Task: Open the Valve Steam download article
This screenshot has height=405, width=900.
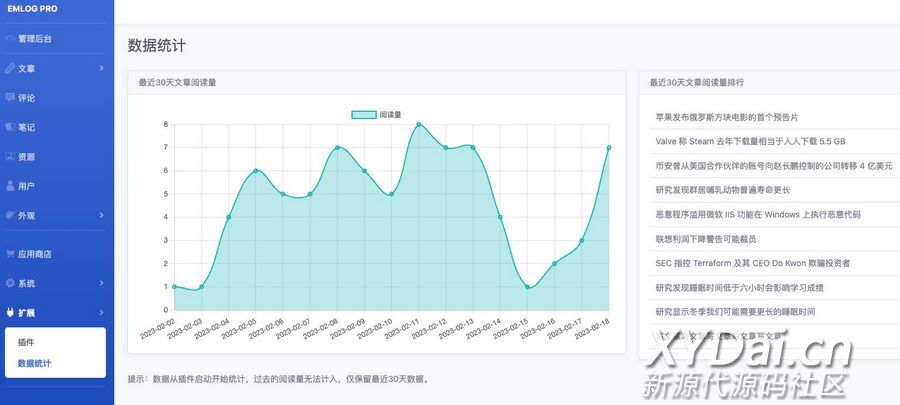Action: coord(750,141)
